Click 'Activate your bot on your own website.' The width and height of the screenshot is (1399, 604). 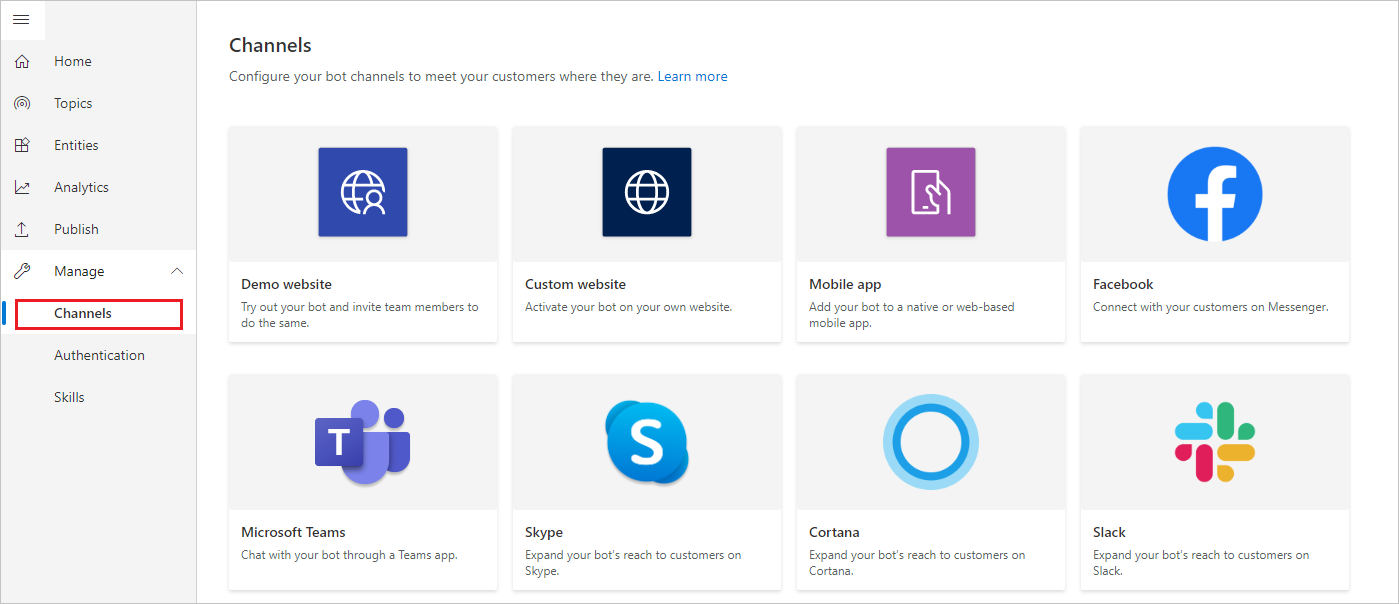click(628, 307)
